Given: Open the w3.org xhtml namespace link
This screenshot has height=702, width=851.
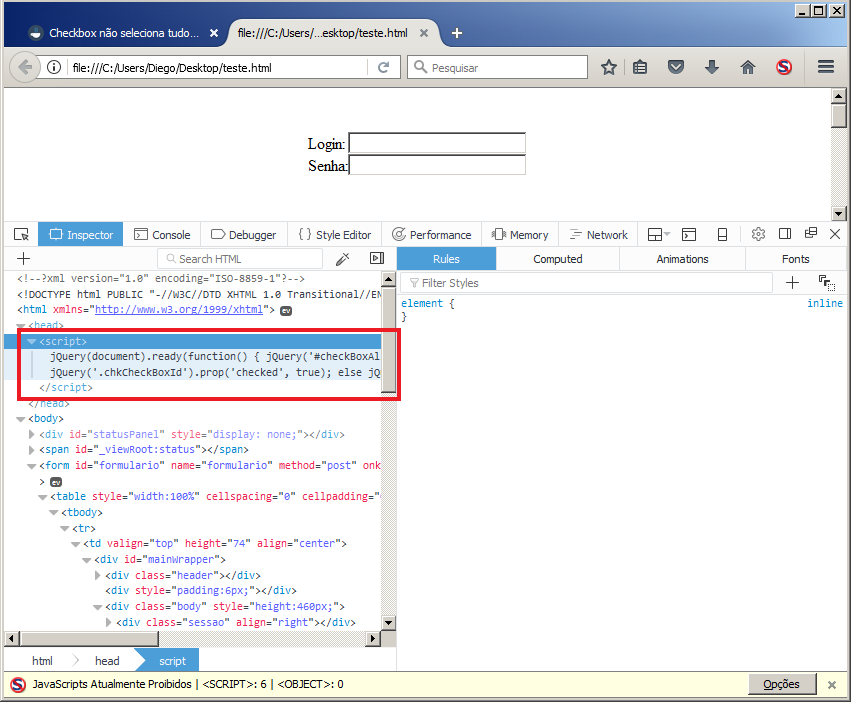Looking at the screenshot, I should [179, 309].
